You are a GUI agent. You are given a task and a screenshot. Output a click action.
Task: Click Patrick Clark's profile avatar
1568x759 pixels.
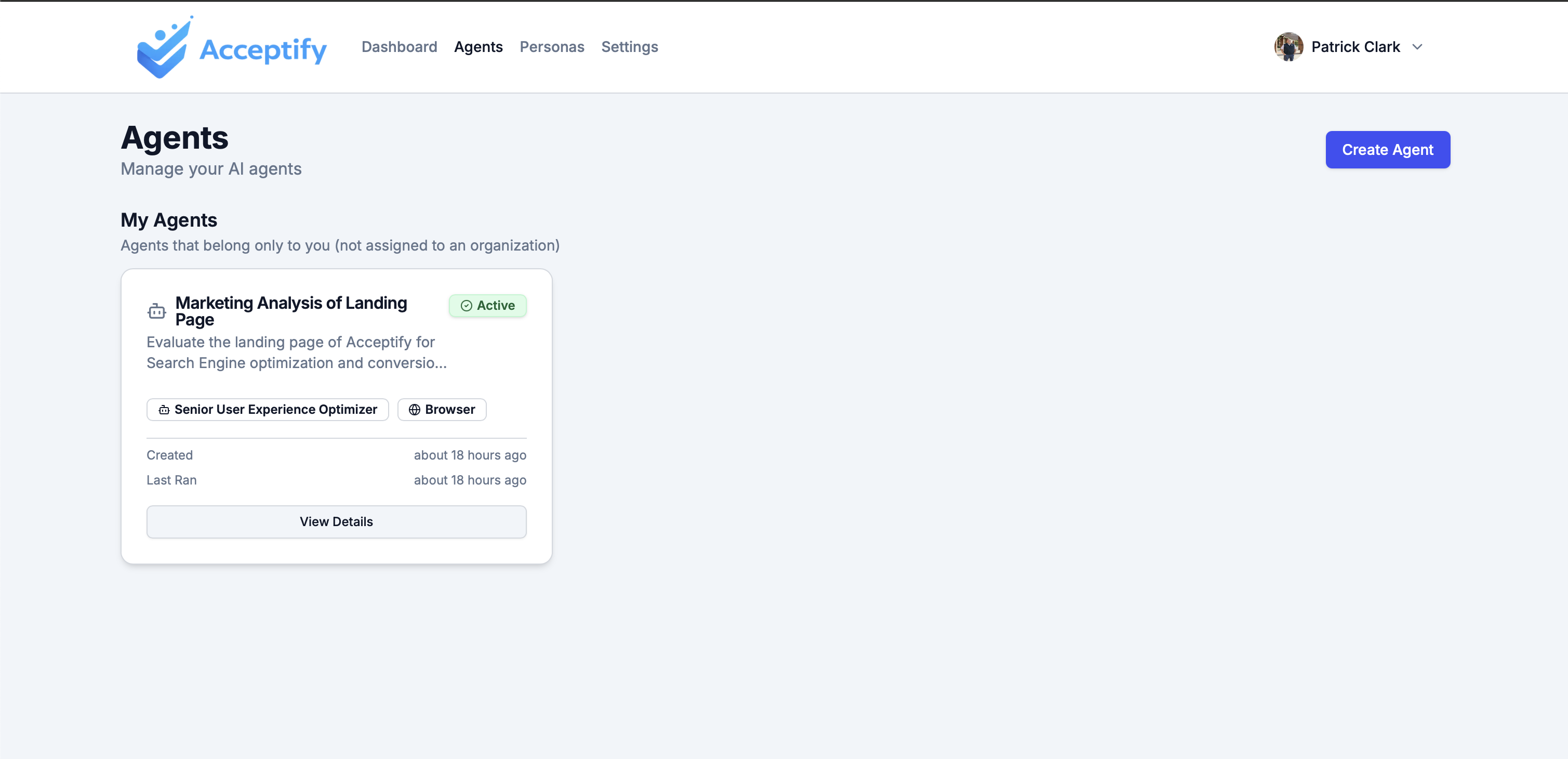(x=1290, y=47)
